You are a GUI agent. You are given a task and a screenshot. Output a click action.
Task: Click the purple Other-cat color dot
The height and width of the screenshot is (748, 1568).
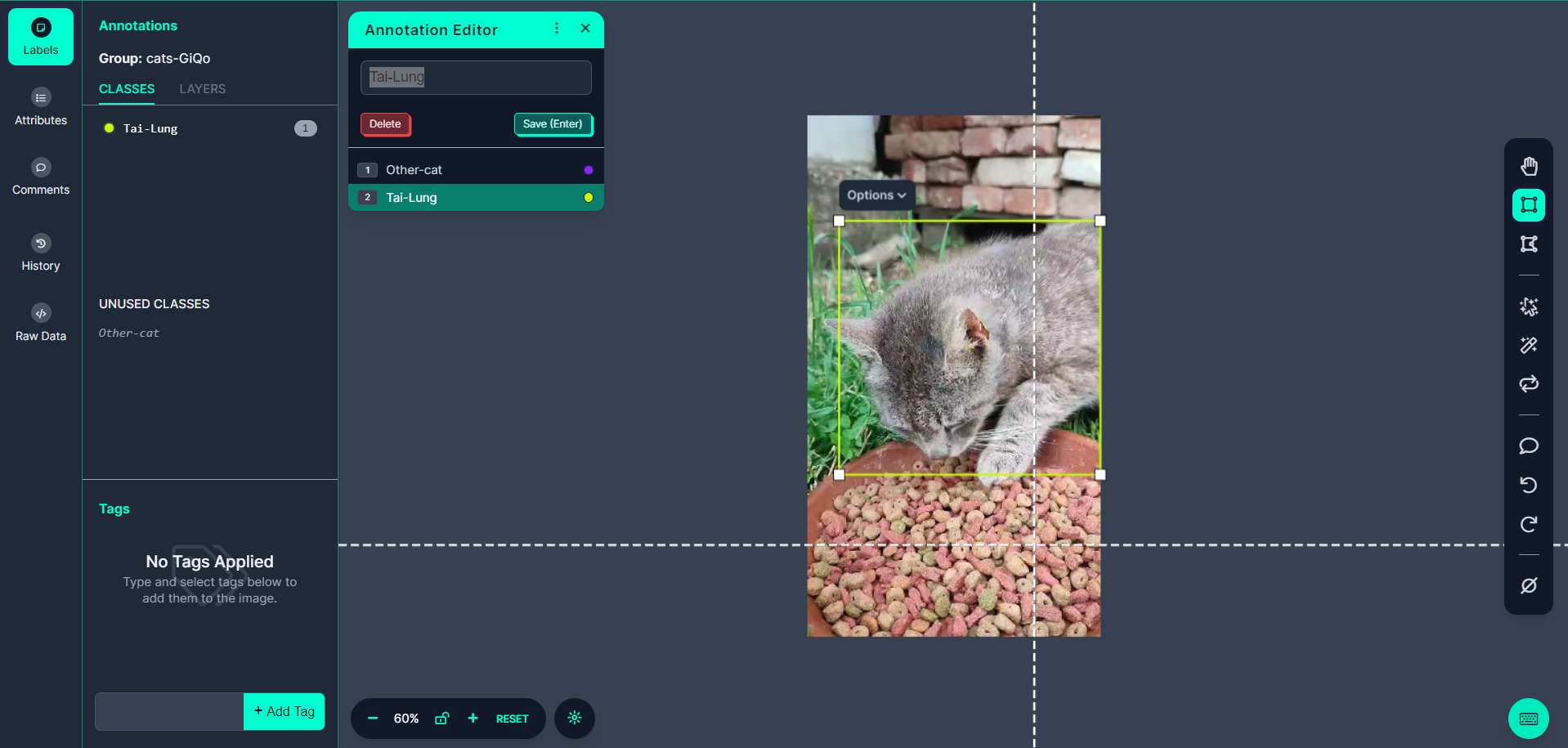click(589, 170)
